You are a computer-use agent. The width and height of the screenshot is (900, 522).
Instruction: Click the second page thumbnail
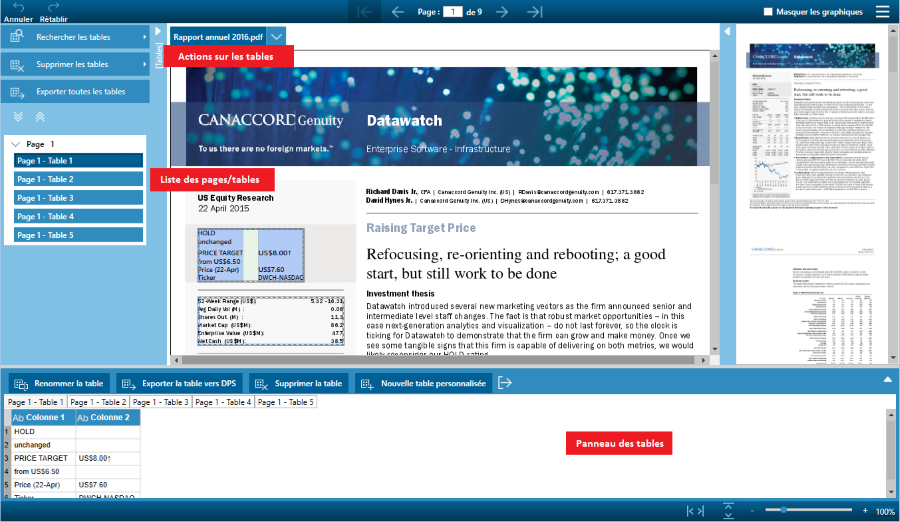(x=812, y=304)
